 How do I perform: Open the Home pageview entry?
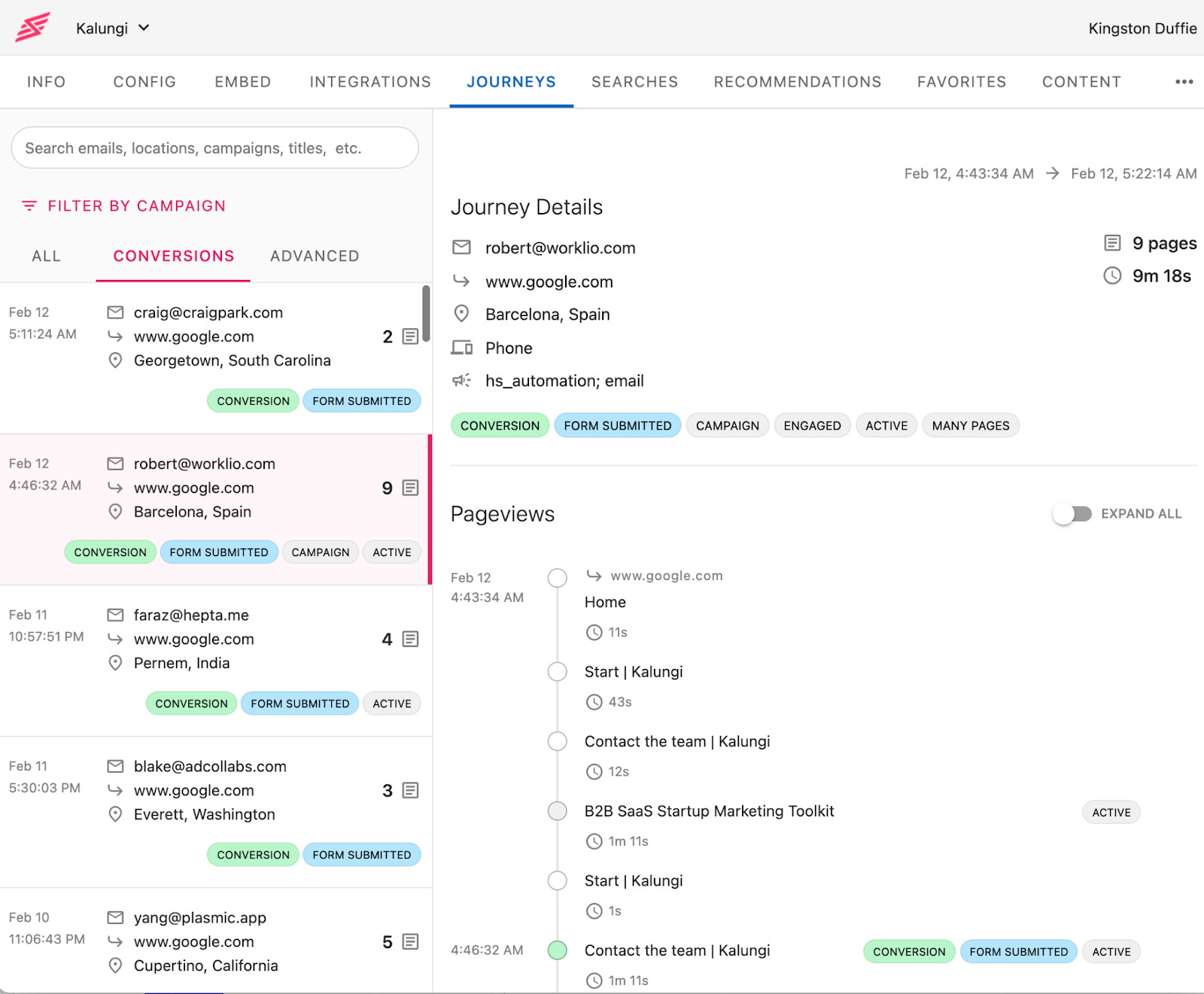pos(605,602)
